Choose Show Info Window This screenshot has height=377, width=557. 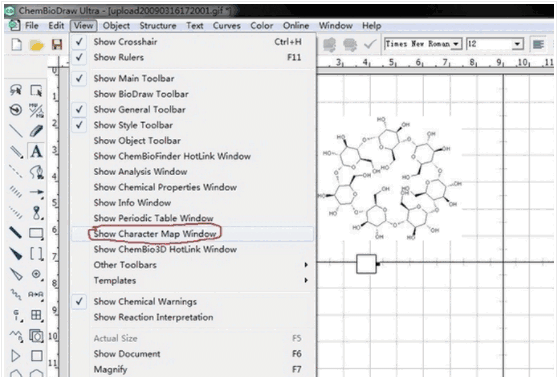coord(193,203)
